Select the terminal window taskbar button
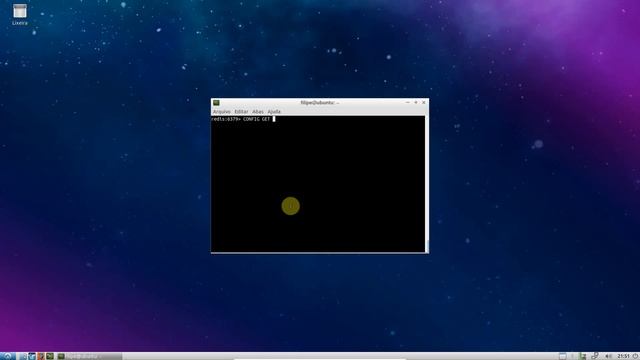Viewport: 640px width, 360px height. [89, 356]
